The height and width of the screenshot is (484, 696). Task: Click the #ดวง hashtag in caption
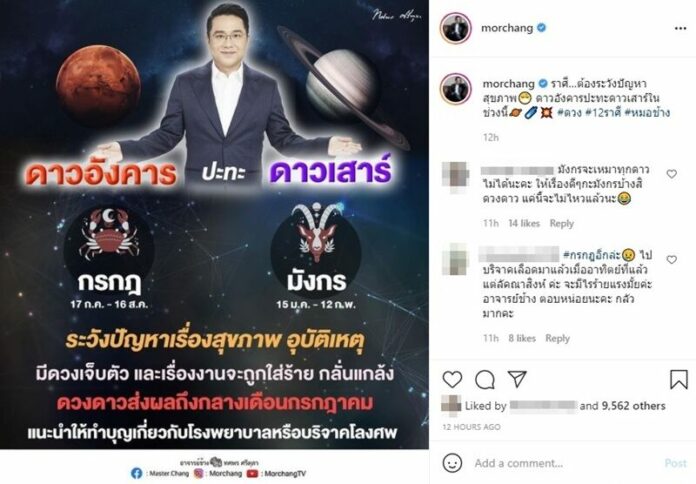[x=569, y=113]
